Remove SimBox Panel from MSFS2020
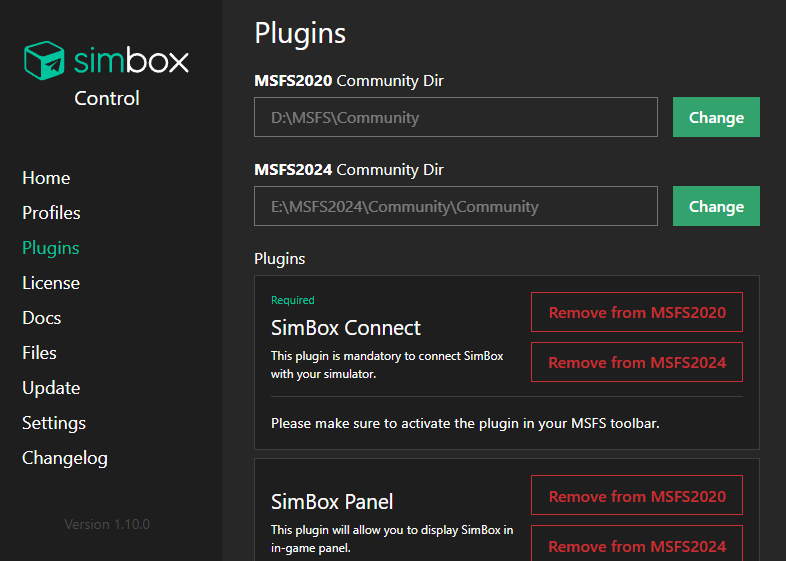This screenshot has width=786, height=561. point(637,496)
